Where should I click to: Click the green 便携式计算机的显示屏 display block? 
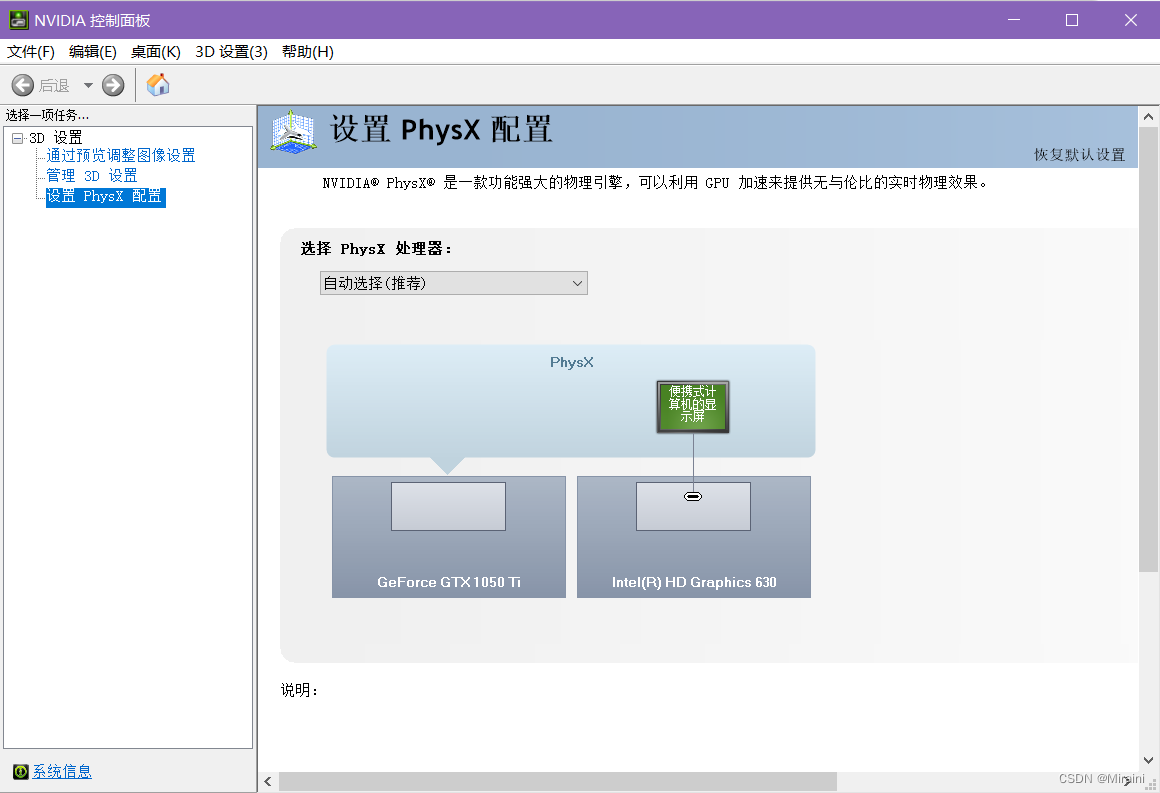[x=693, y=407]
